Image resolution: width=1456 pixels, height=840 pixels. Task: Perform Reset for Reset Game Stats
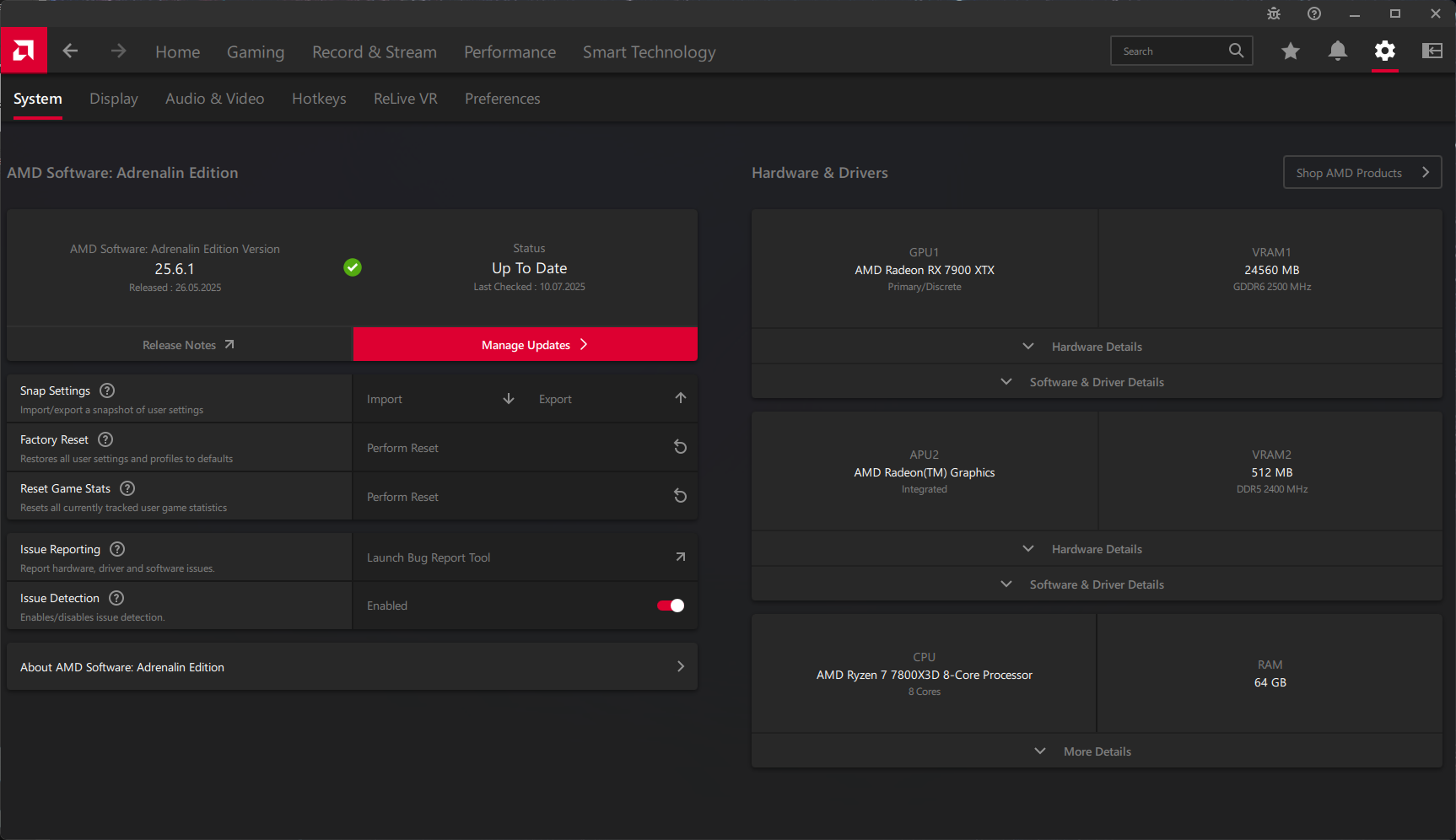click(x=526, y=497)
